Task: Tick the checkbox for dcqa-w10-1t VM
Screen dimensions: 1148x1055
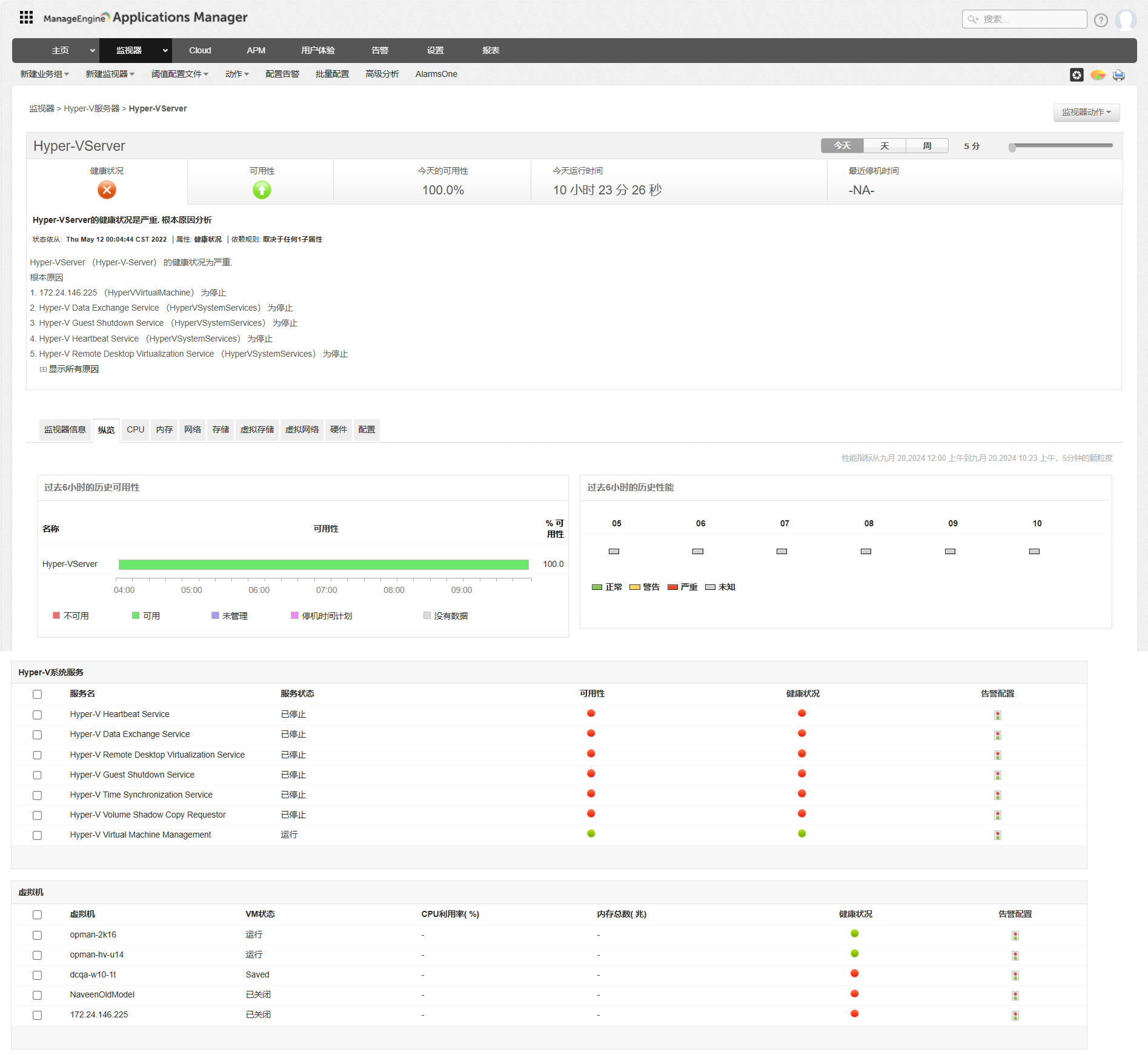Action: click(38, 976)
